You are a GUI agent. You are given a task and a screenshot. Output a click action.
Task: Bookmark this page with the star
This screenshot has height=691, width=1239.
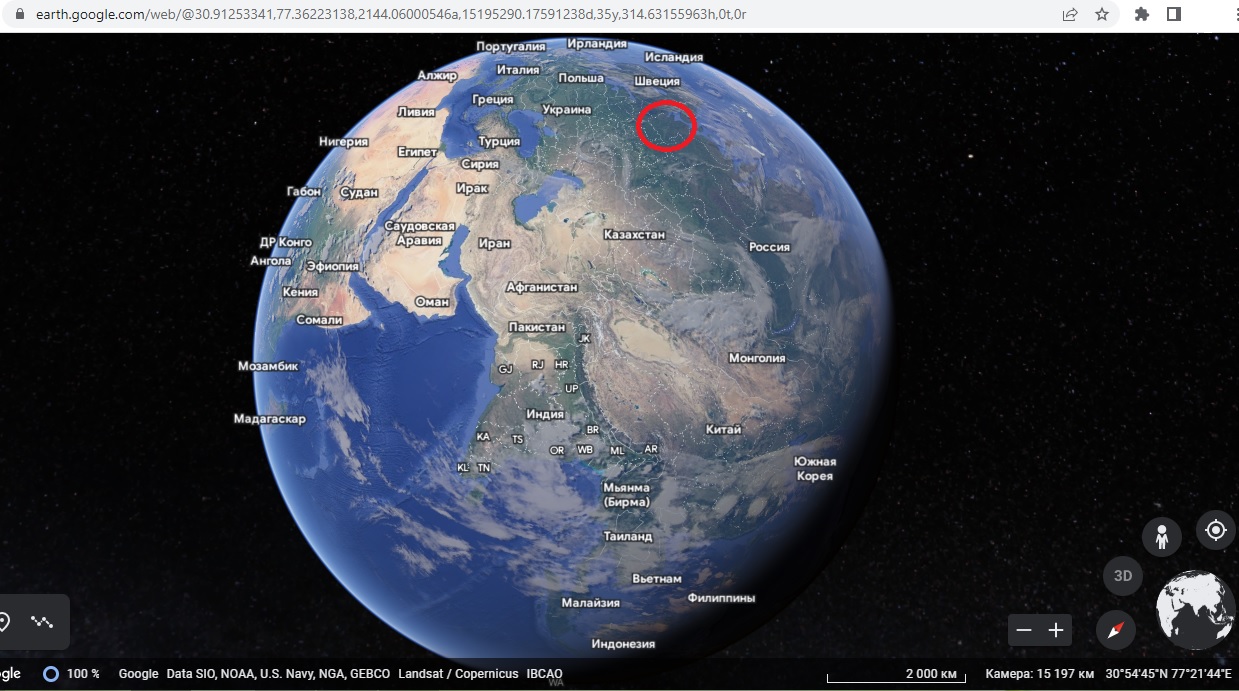1102,14
